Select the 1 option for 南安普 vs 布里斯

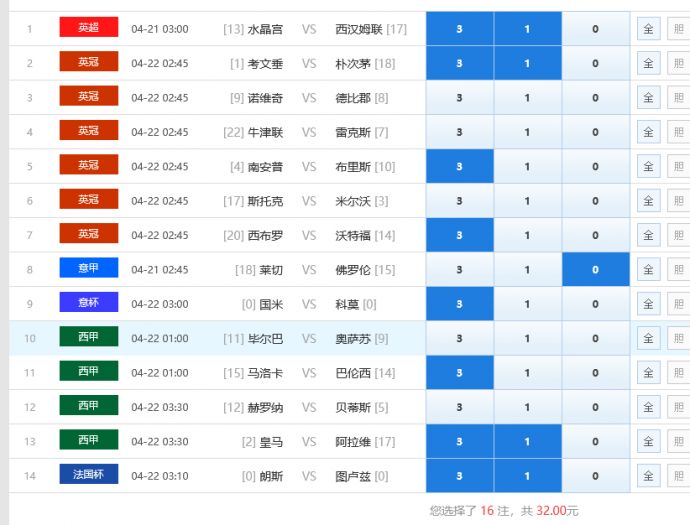tap(527, 166)
